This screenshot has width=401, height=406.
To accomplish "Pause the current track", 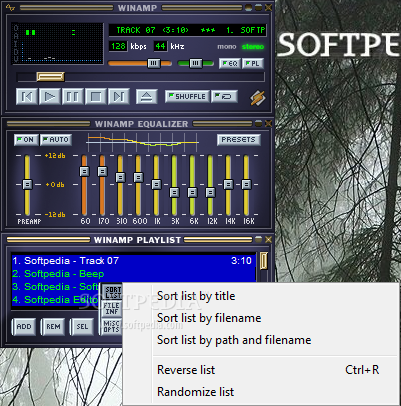I will click(x=73, y=97).
